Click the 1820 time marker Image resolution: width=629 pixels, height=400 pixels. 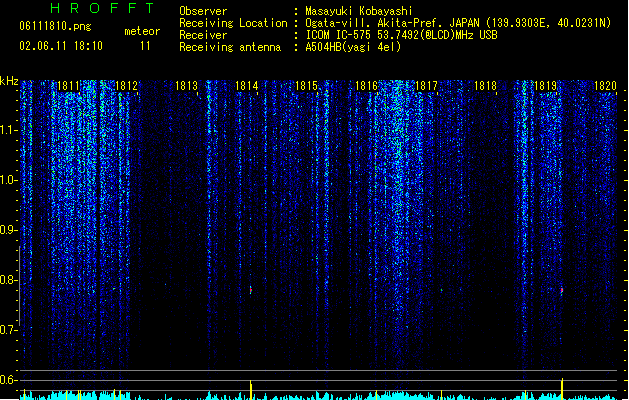(605, 86)
